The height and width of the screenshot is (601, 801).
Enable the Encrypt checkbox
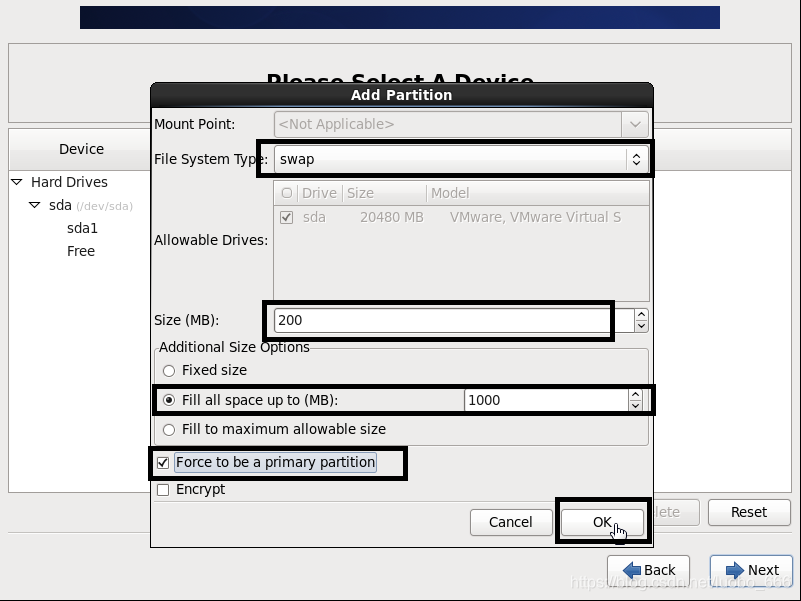point(163,490)
